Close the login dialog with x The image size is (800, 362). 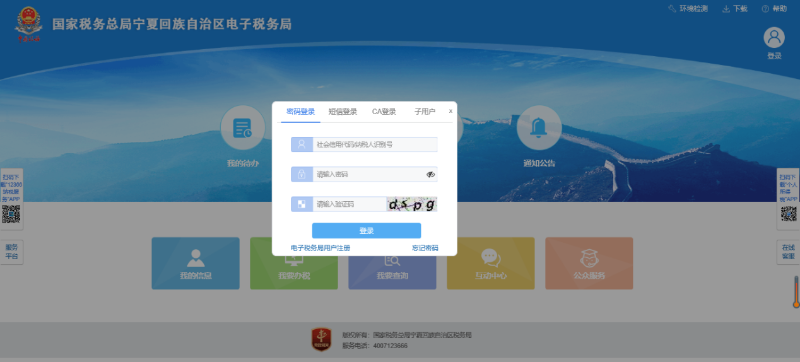click(x=451, y=111)
